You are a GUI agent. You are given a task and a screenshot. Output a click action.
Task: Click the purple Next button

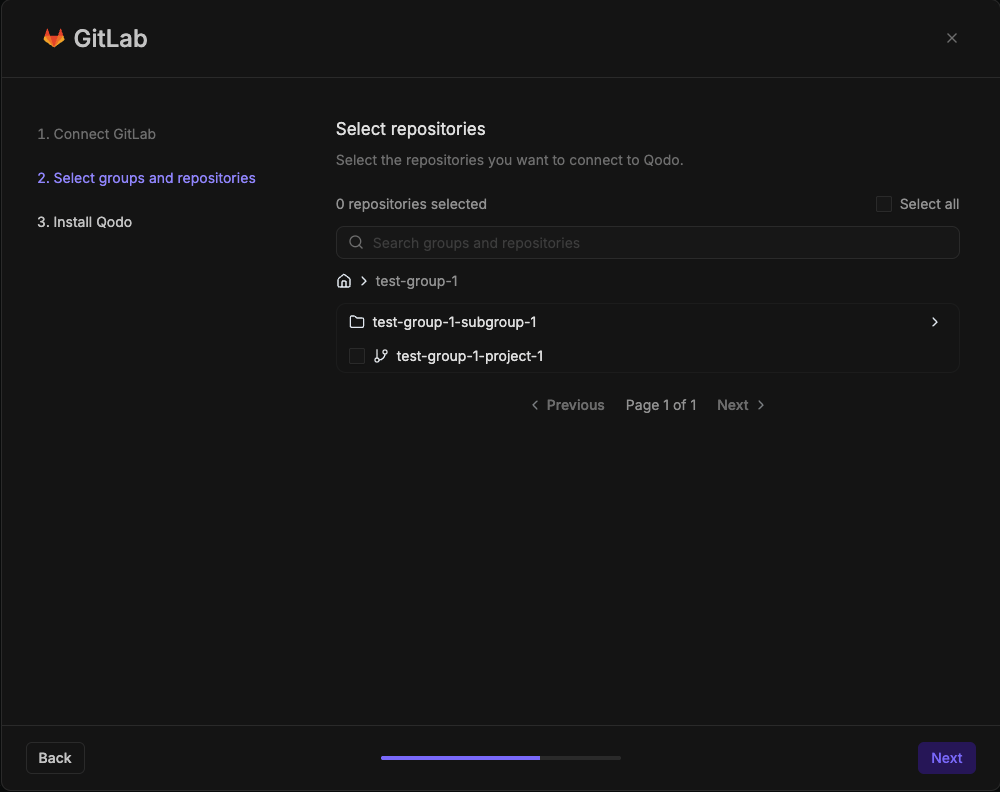click(946, 758)
